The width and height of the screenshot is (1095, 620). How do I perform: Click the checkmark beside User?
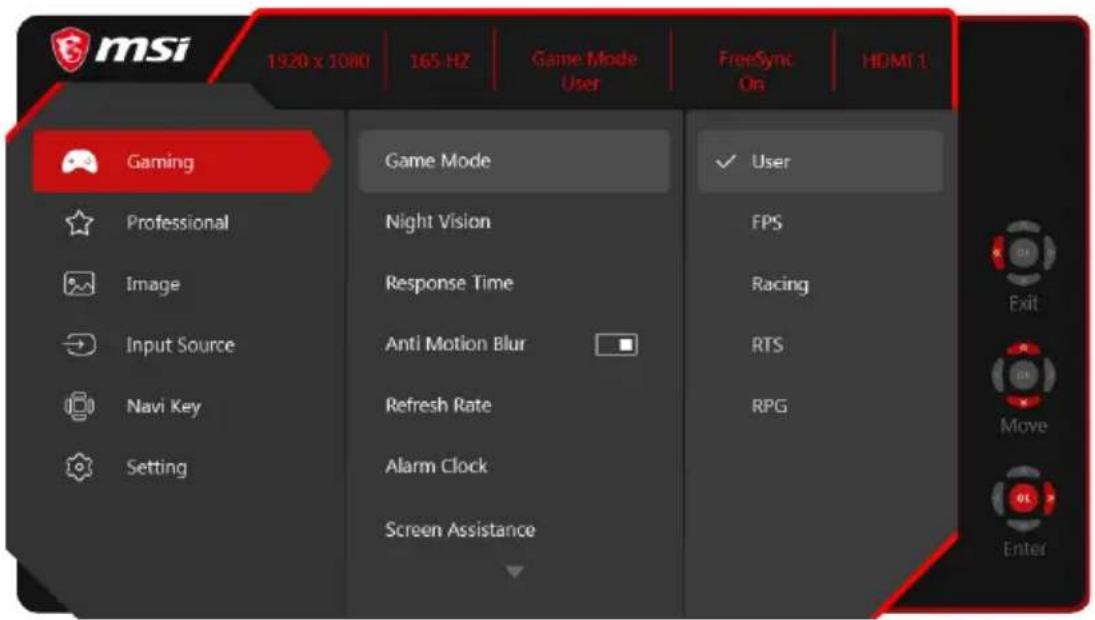pyautogui.click(x=726, y=162)
